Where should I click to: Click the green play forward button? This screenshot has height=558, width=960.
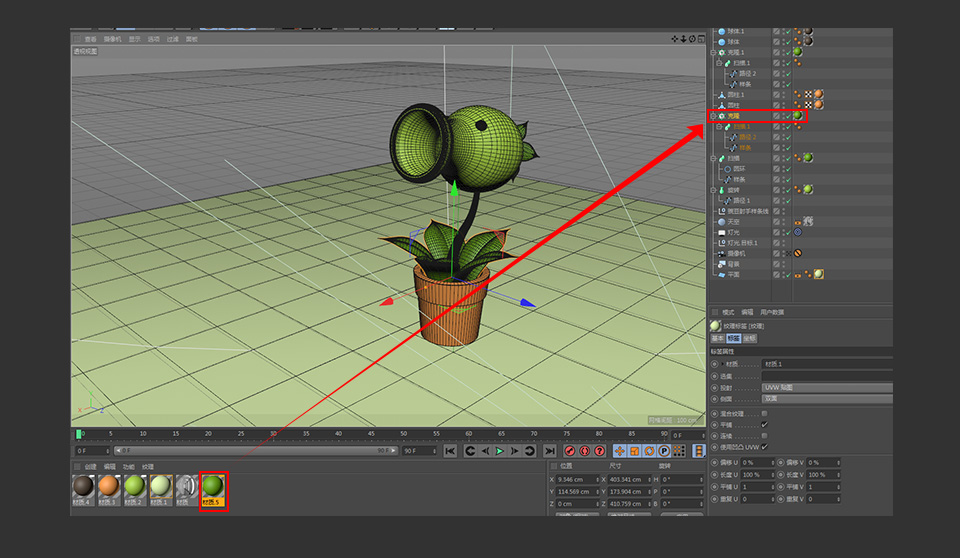pos(500,451)
